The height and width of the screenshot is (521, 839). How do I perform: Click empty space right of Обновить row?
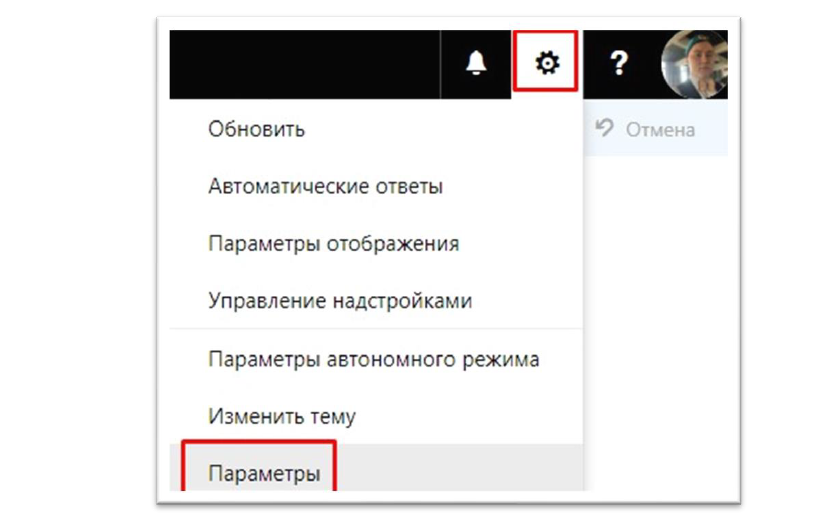pyautogui.click(x=450, y=129)
